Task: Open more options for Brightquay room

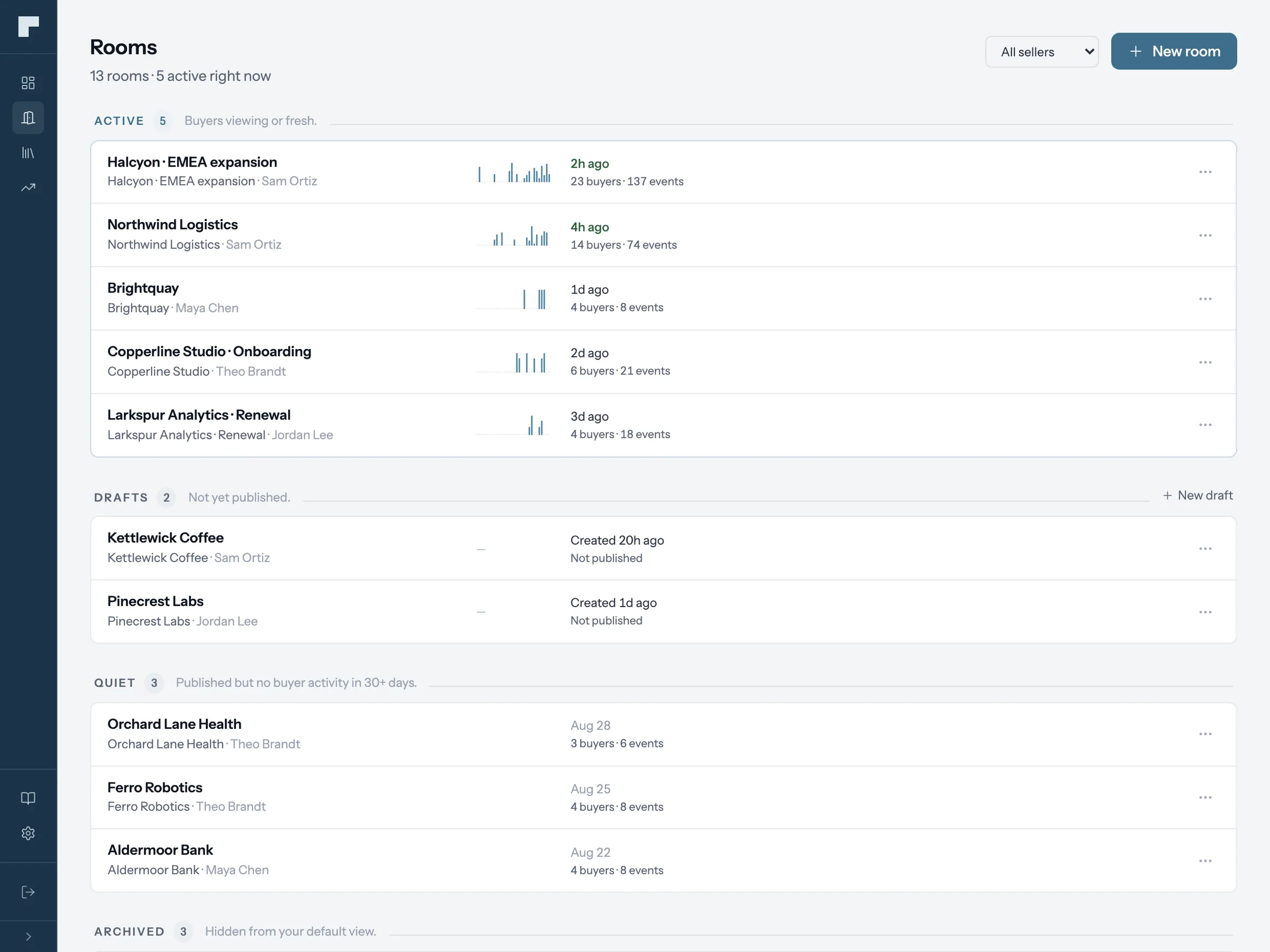Action: coord(1205,299)
